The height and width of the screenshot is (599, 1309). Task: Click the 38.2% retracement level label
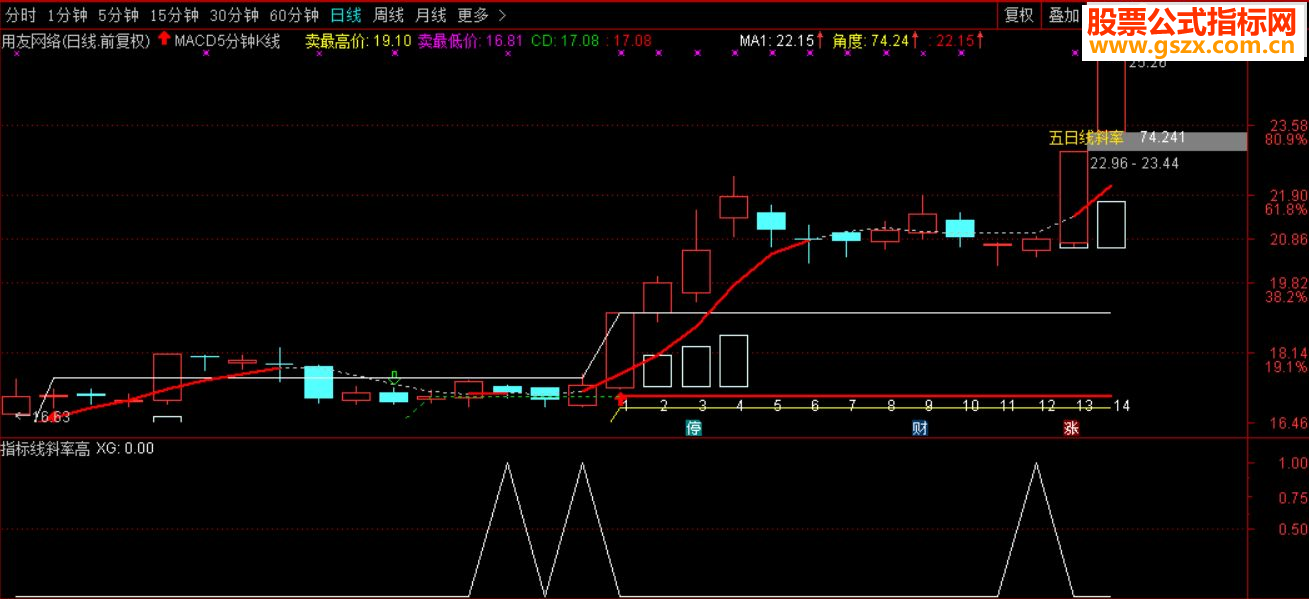pos(1285,297)
